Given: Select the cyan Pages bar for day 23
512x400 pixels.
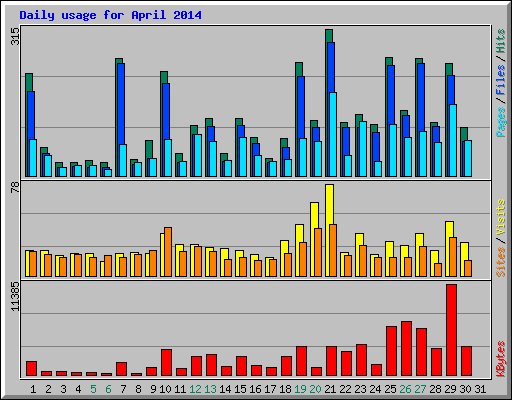Looking at the screenshot, I should click(x=363, y=149).
